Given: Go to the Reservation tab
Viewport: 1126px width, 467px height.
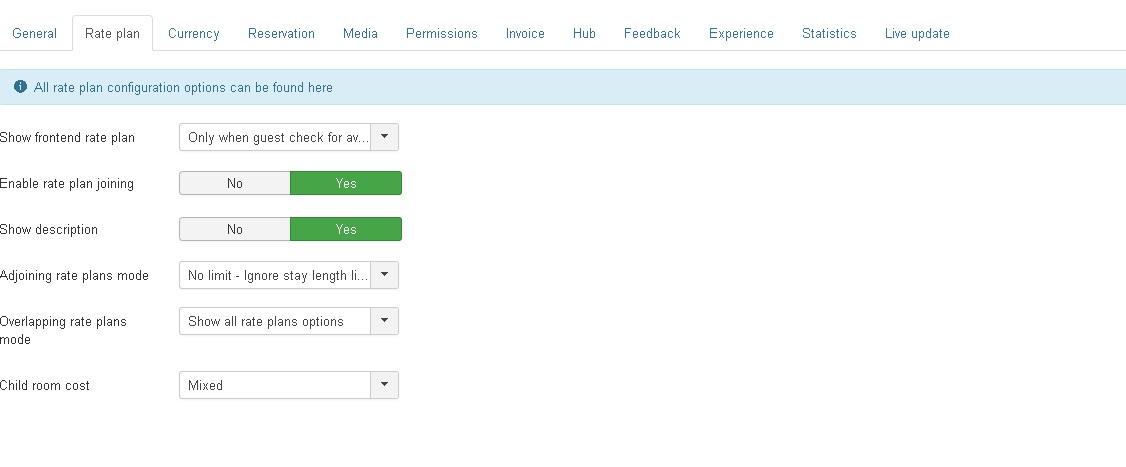Looking at the screenshot, I should tap(281, 33).
